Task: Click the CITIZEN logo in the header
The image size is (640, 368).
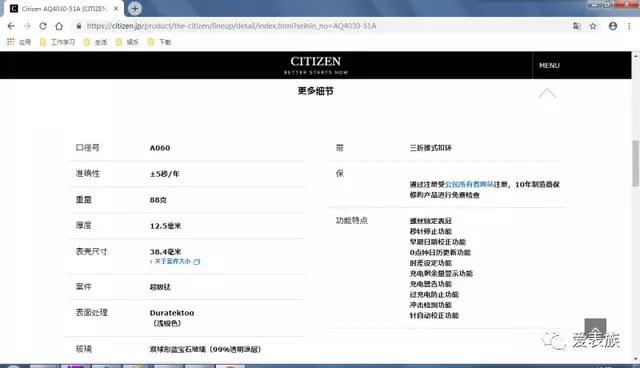Action: coord(316,65)
